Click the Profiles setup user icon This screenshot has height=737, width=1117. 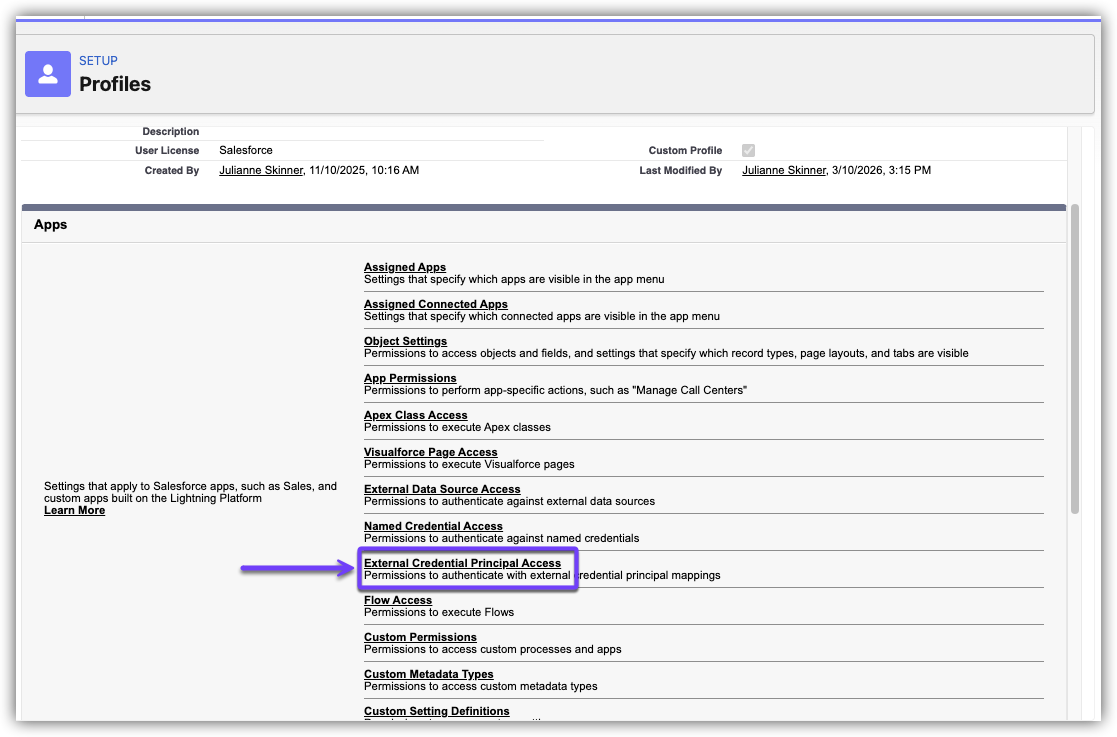click(48, 74)
